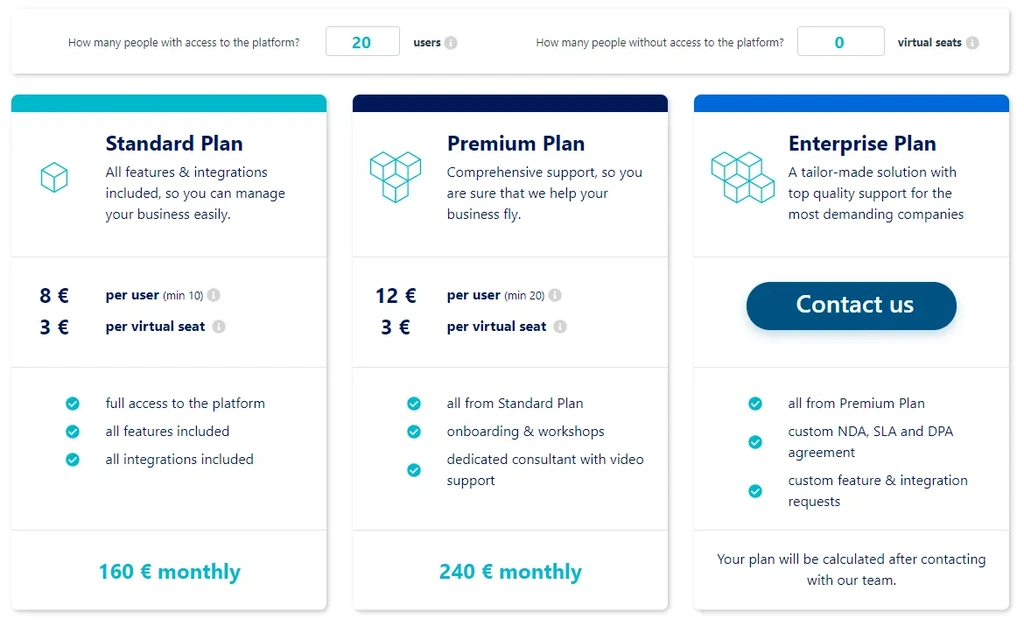Click checkmark next to onboarding & workshops
The image size is (1024, 626).
tap(414, 431)
